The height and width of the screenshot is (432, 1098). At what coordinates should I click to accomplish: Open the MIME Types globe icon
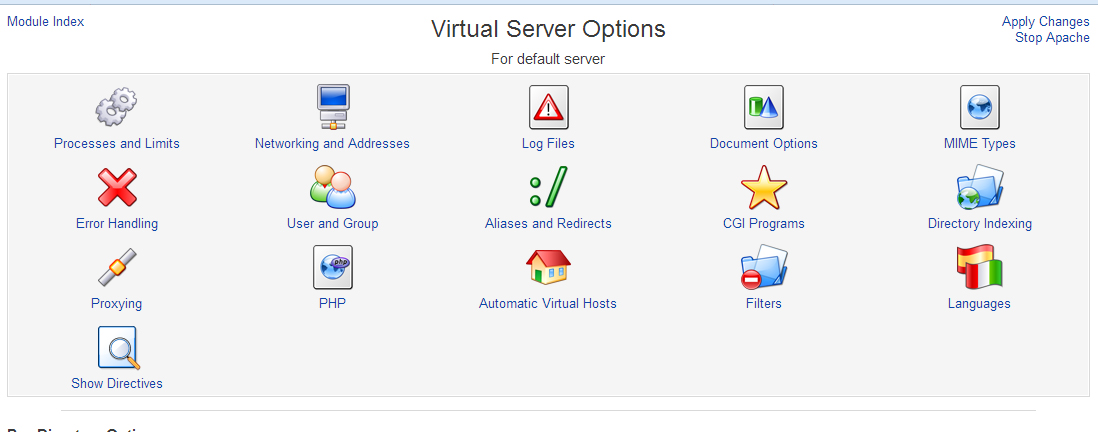click(979, 107)
